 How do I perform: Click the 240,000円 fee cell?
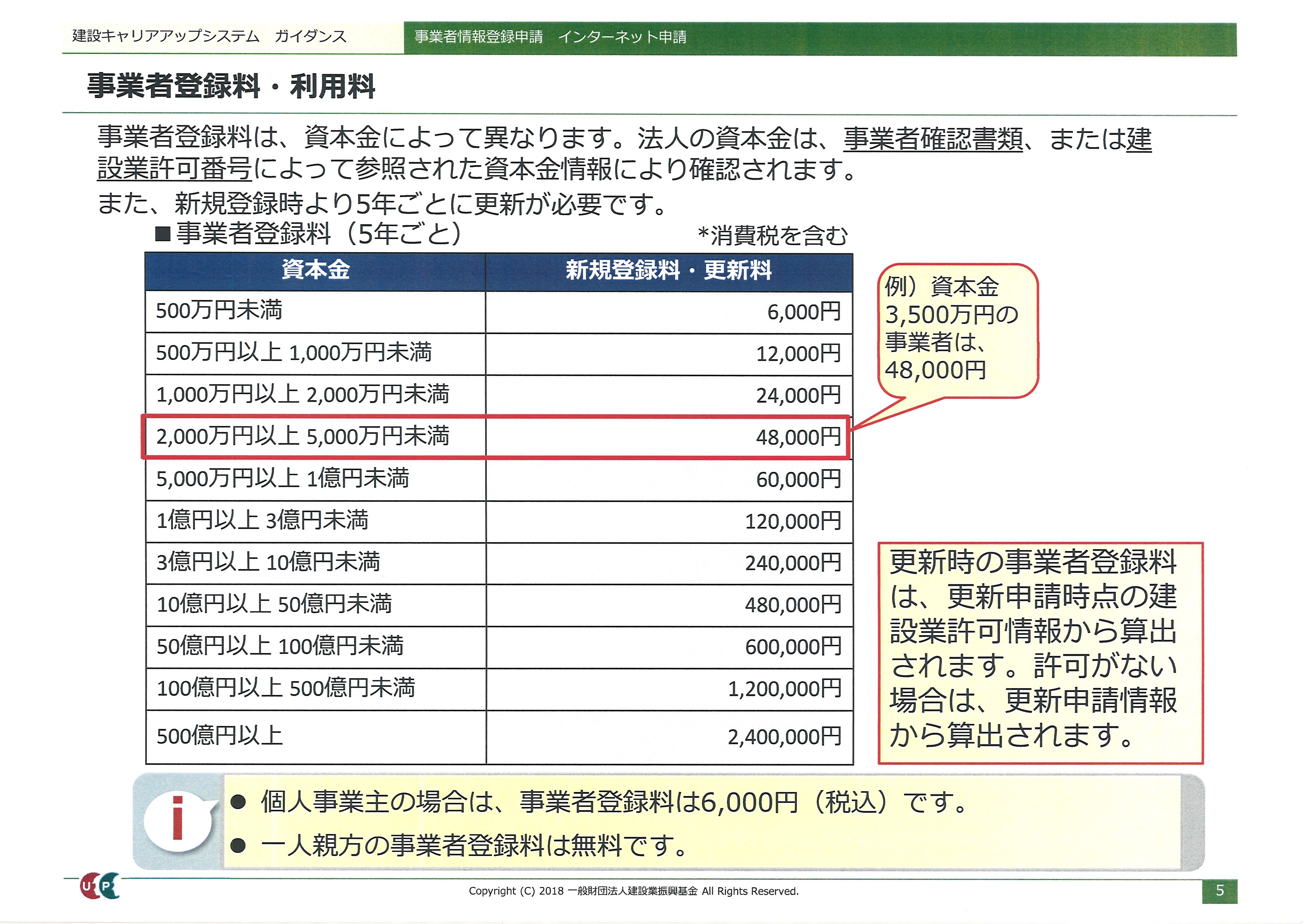pos(669,563)
